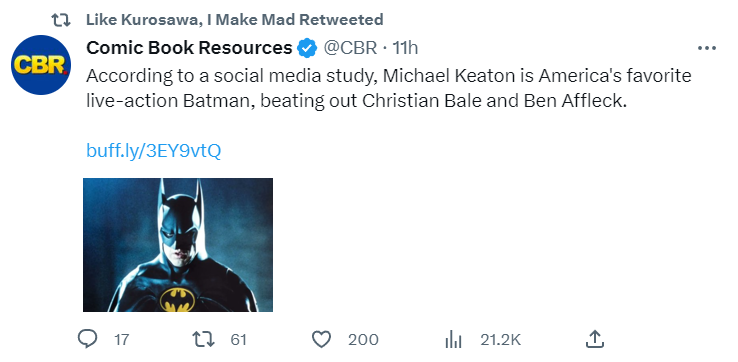Screen dimensions: 738x362
Task: Open the tweet via the 11h timestamp
Action: coord(405,48)
